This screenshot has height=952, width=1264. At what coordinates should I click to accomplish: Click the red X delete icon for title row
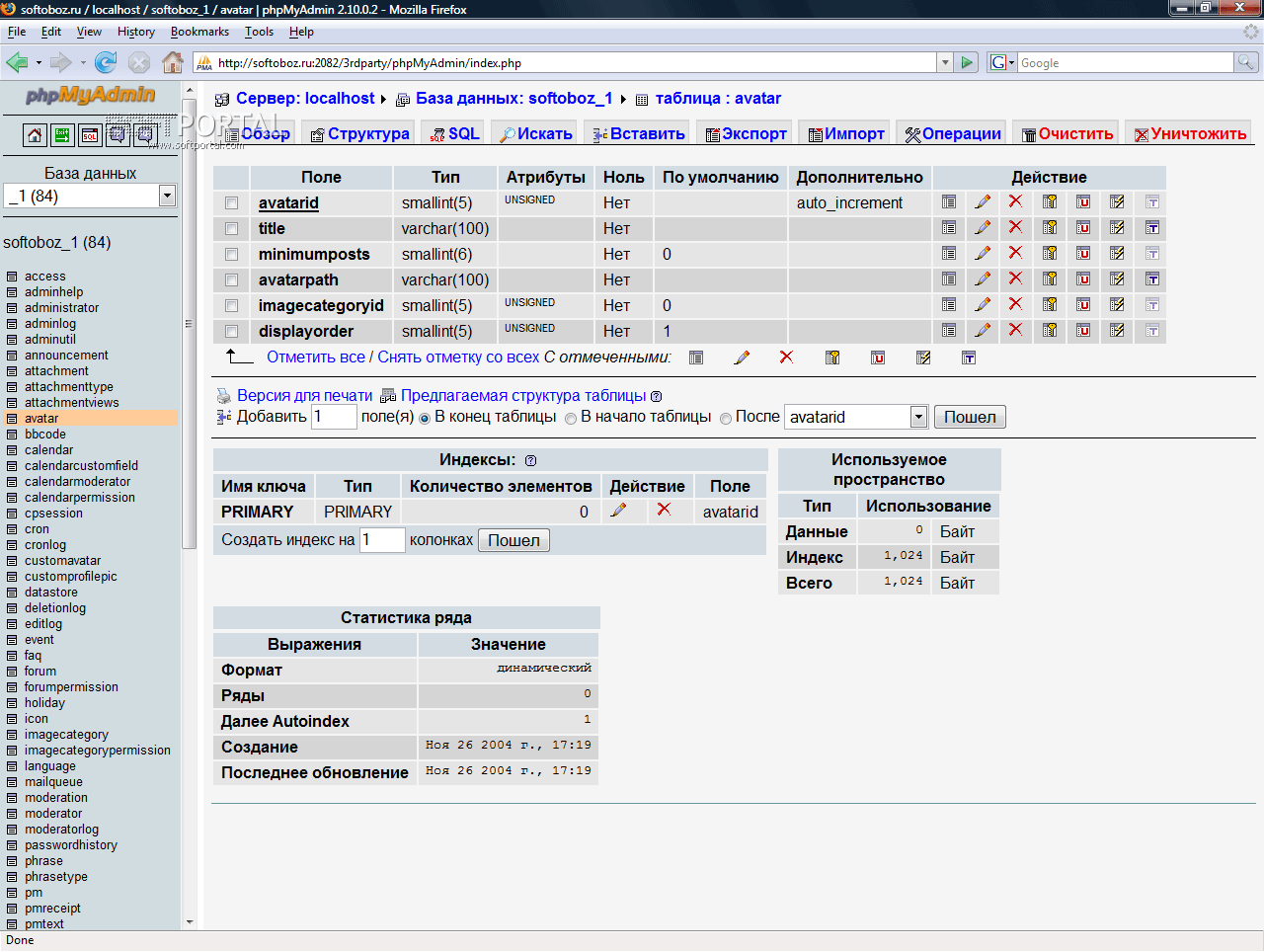[x=1015, y=227]
